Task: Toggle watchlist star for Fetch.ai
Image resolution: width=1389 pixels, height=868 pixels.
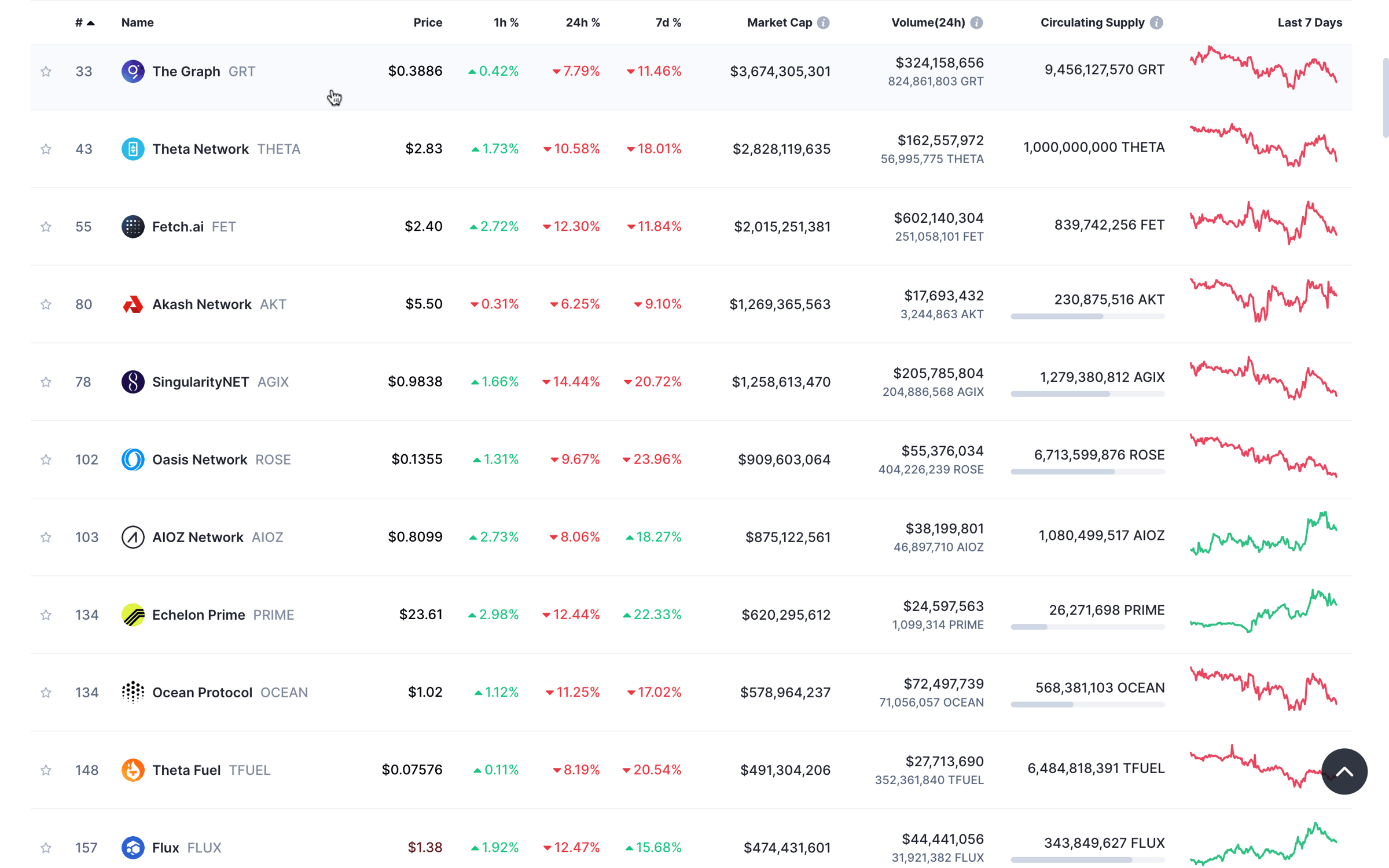Action: 46,226
